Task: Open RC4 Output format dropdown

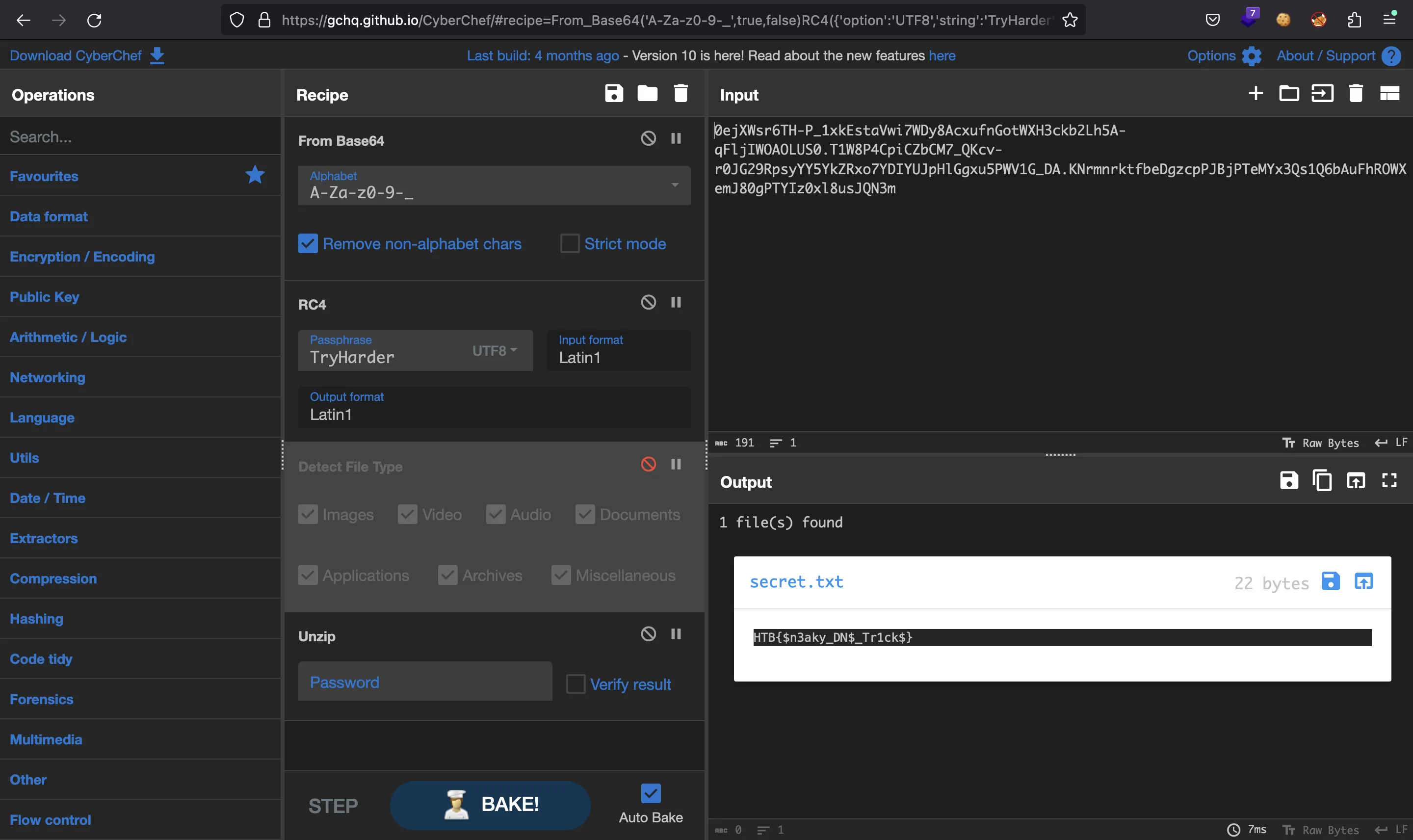Action: point(494,407)
